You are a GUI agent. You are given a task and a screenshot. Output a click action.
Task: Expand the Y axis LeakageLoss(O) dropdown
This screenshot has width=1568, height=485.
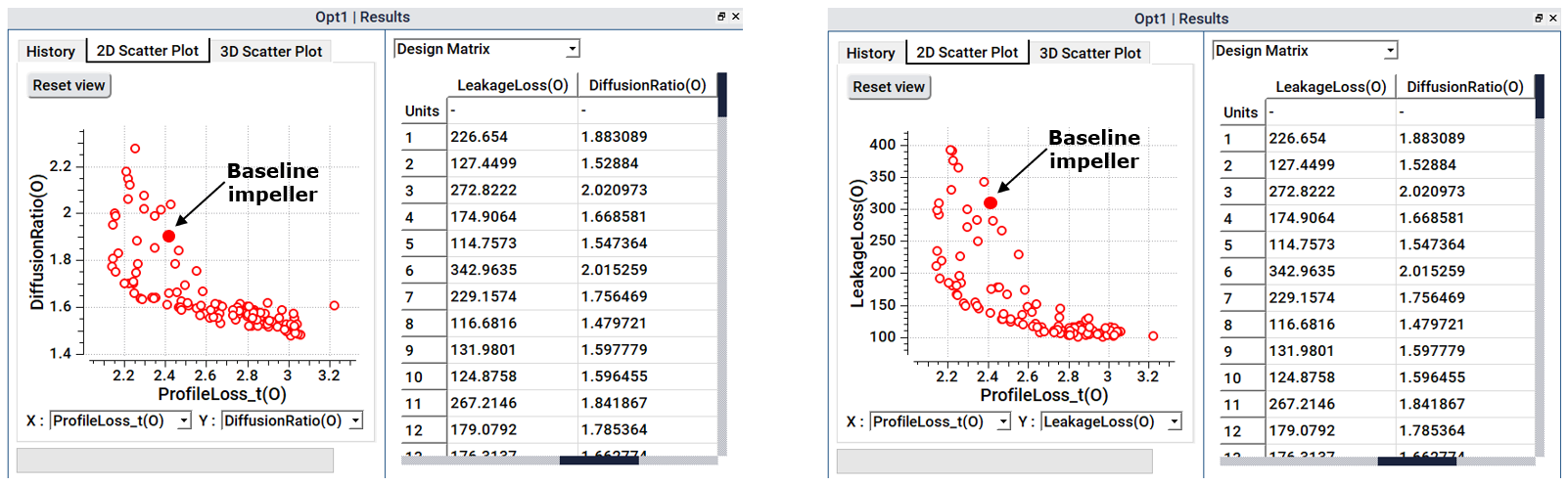[1175, 421]
